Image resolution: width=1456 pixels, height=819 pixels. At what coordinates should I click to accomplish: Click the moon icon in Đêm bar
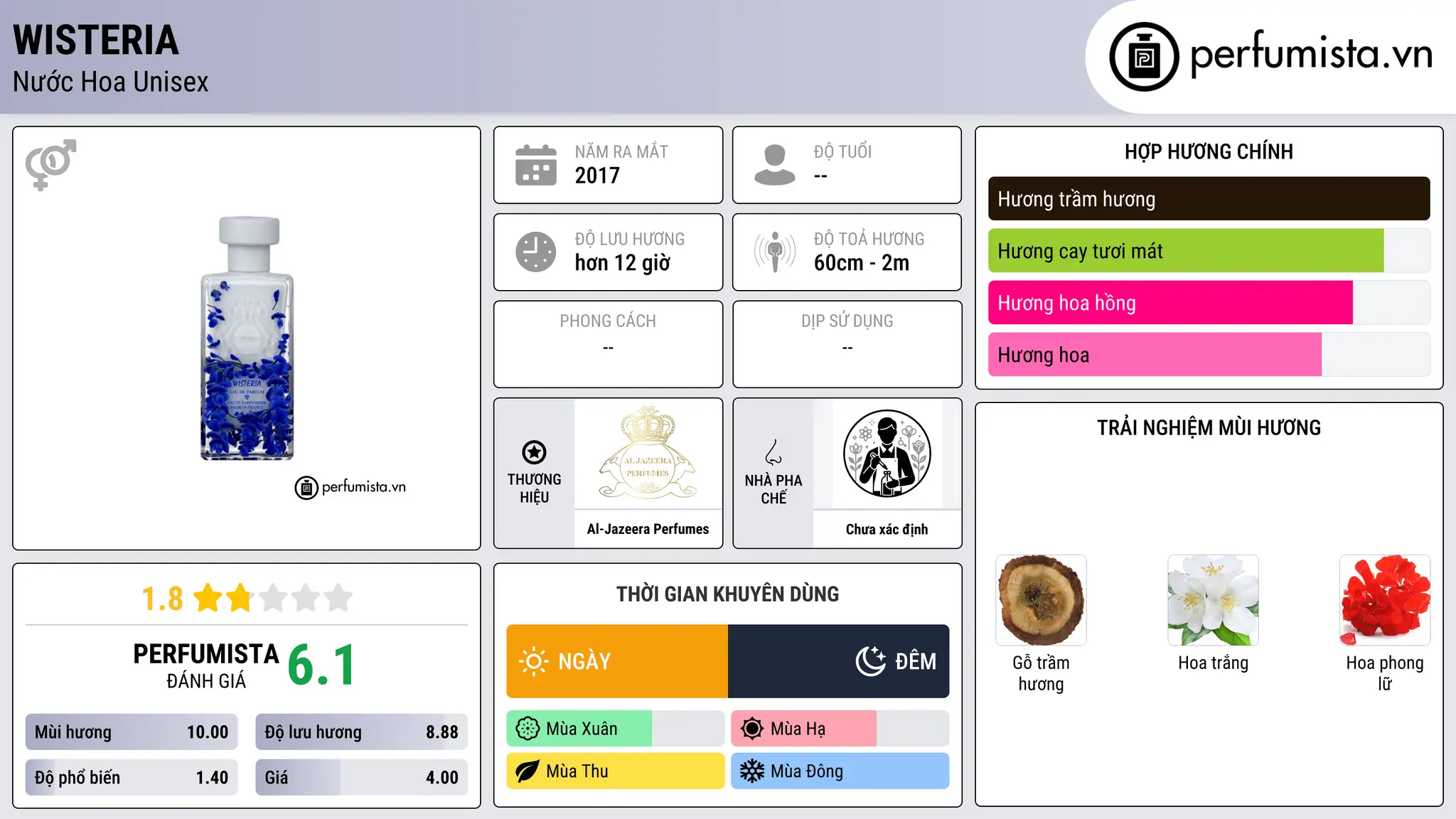pyautogui.click(x=871, y=661)
